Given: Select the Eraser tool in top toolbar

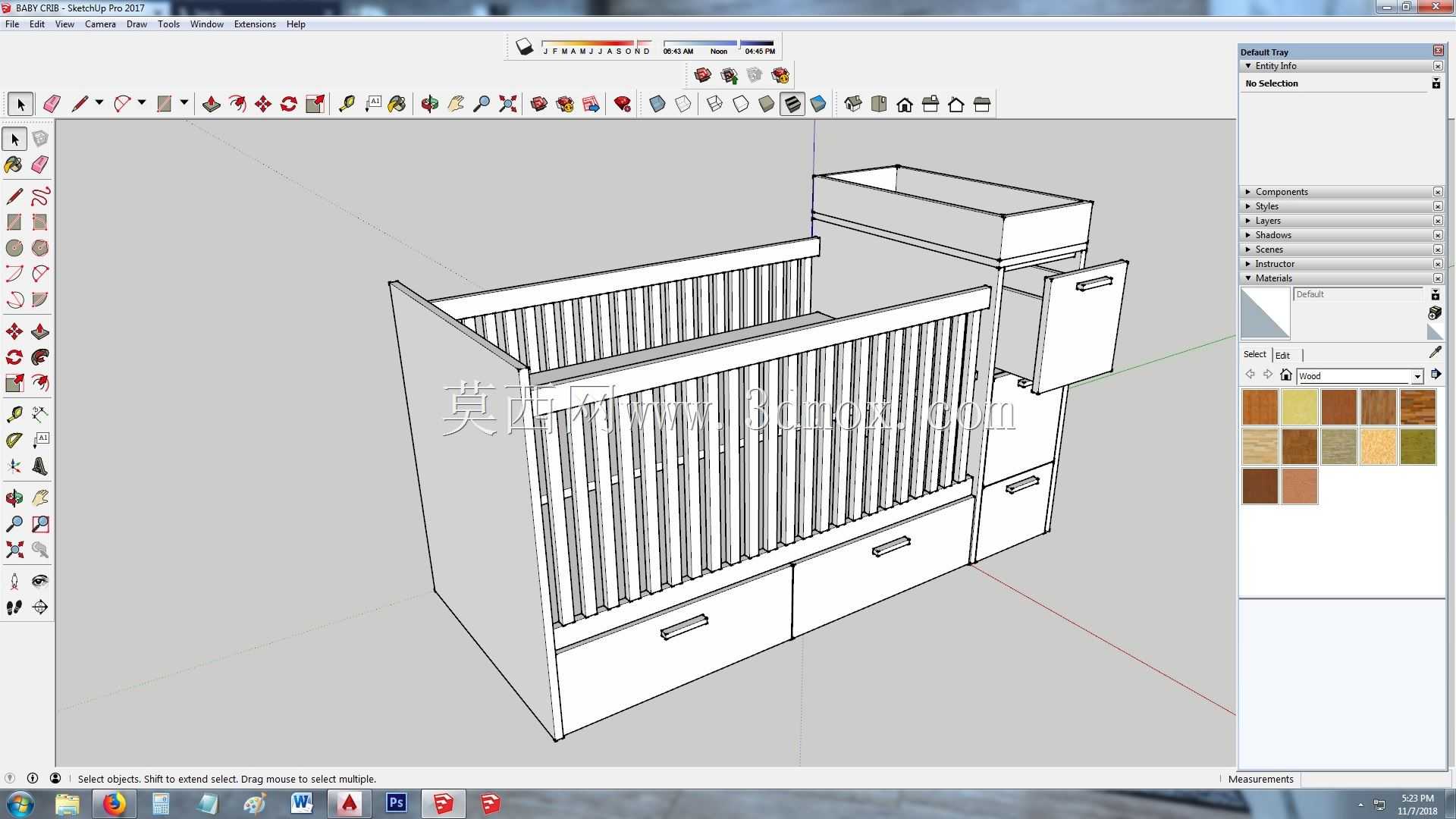Looking at the screenshot, I should tap(52, 104).
